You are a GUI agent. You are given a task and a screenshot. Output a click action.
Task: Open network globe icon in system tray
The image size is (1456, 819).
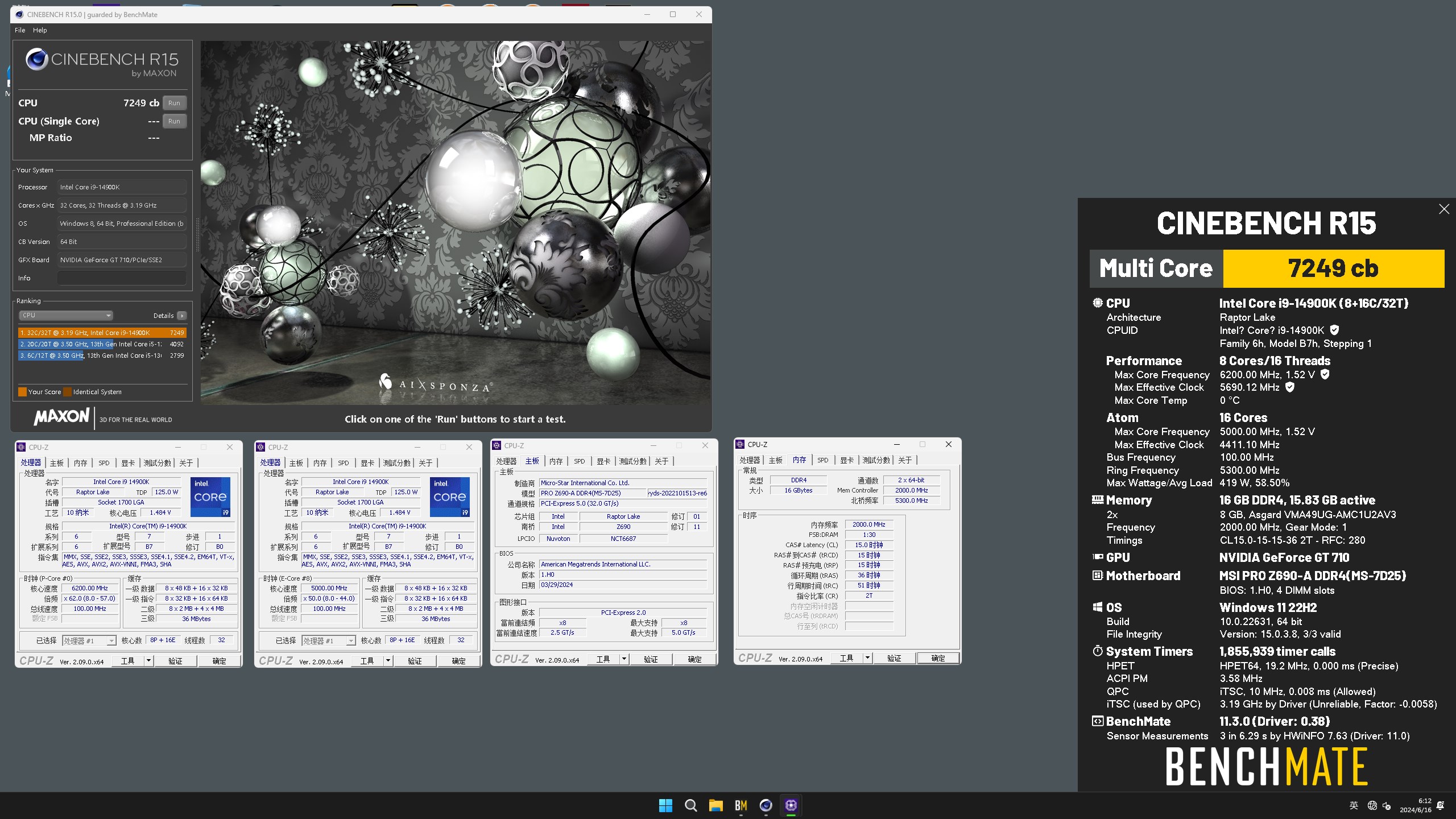coord(1372,805)
